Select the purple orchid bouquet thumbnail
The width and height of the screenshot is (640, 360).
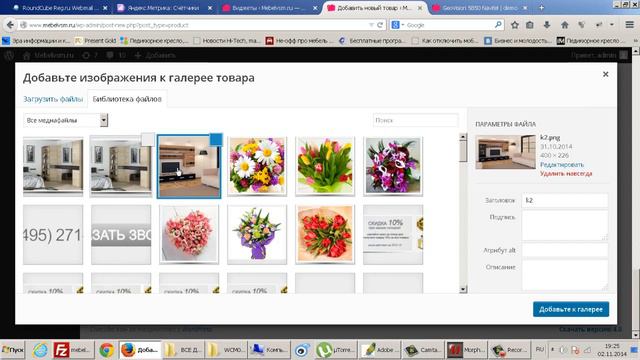click(393, 167)
